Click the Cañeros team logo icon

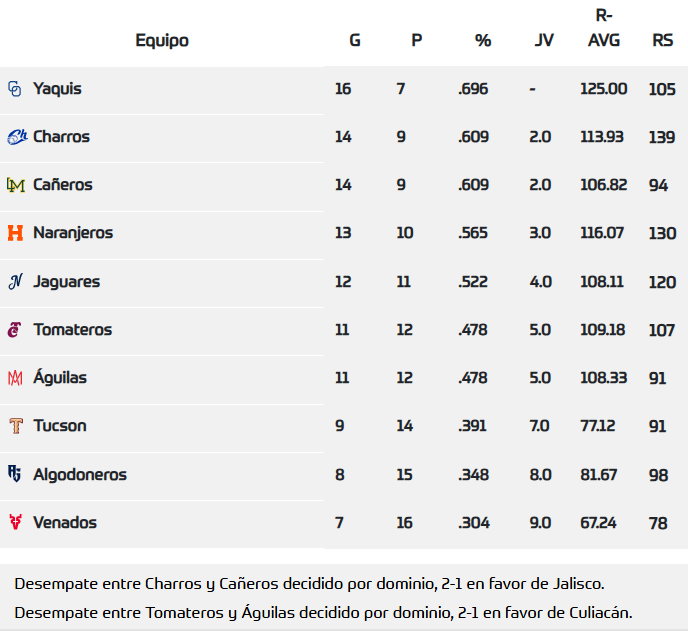coord(15,185)
